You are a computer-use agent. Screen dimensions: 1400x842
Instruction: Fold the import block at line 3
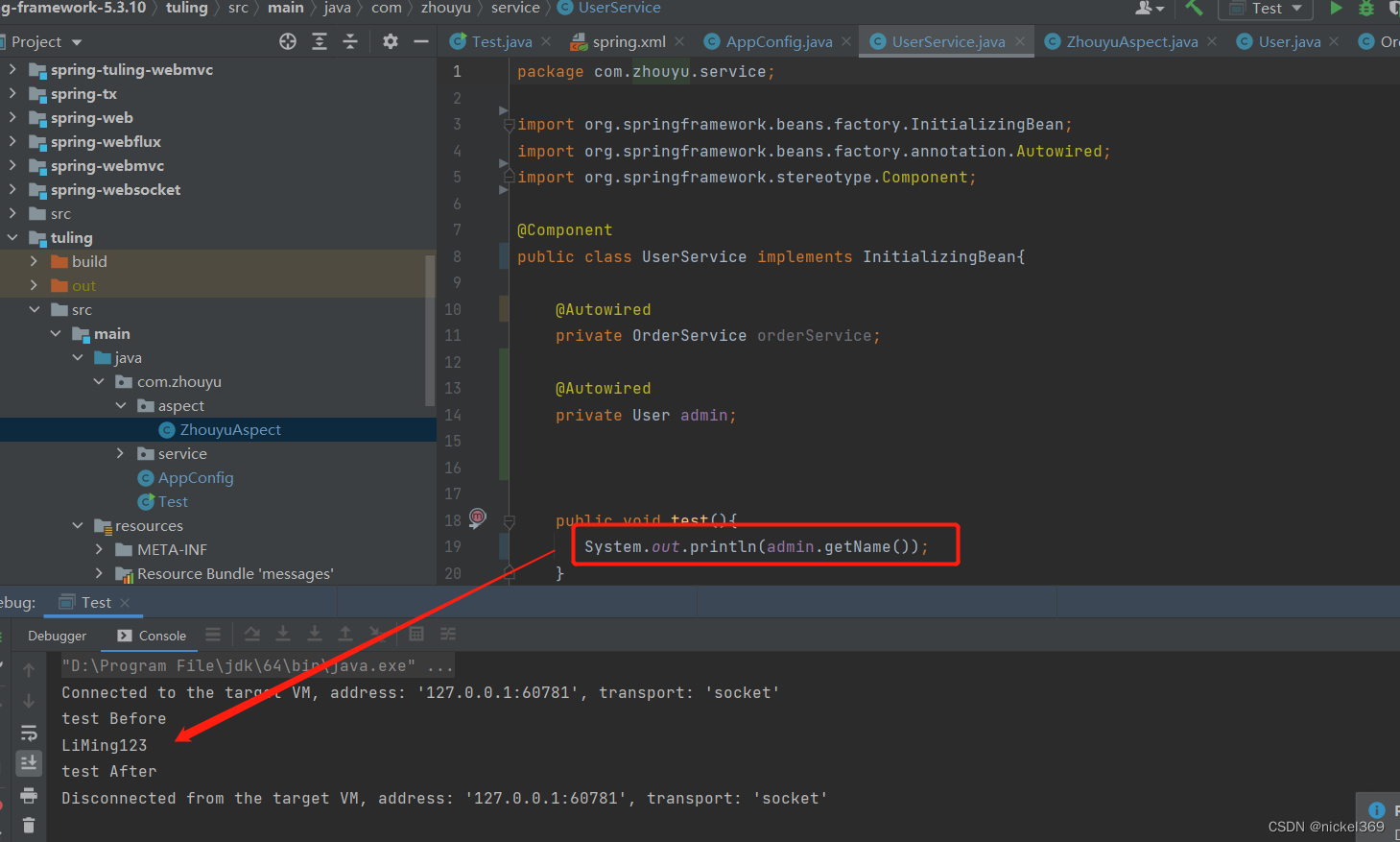(510, 125)
